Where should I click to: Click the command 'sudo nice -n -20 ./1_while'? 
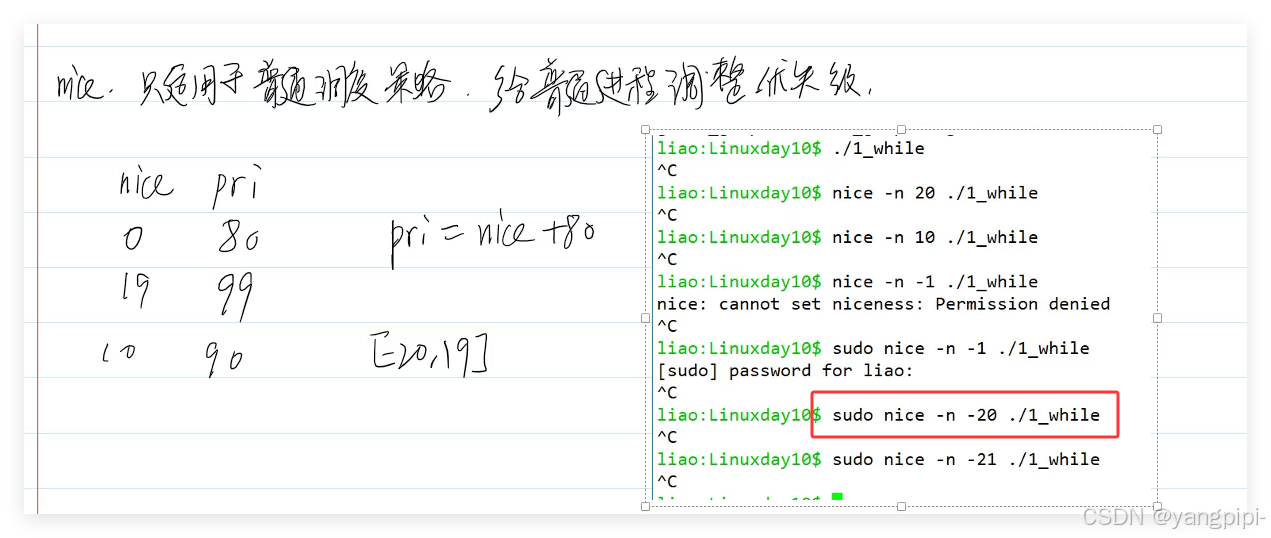click(965, 415)
